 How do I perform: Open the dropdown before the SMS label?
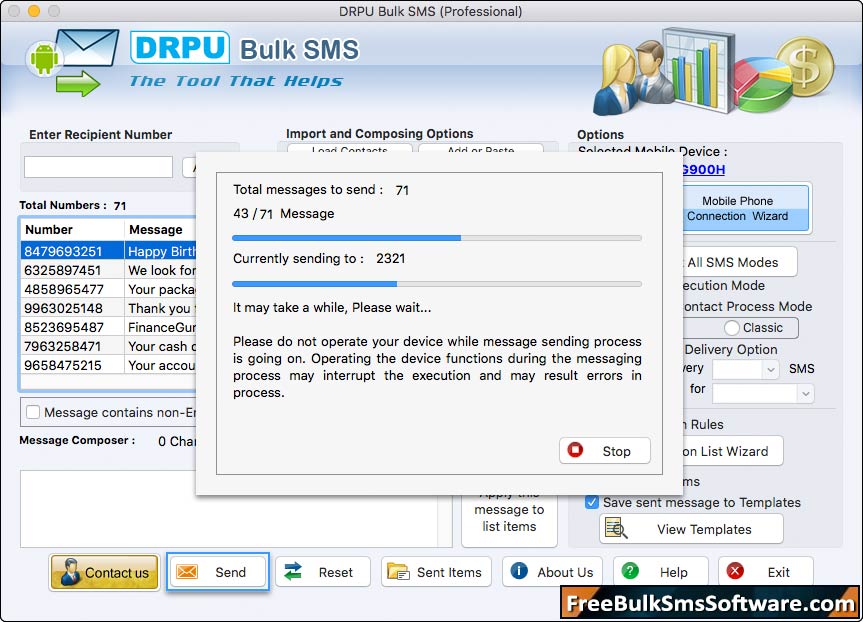pyautogui.click(x=745, y=369)
